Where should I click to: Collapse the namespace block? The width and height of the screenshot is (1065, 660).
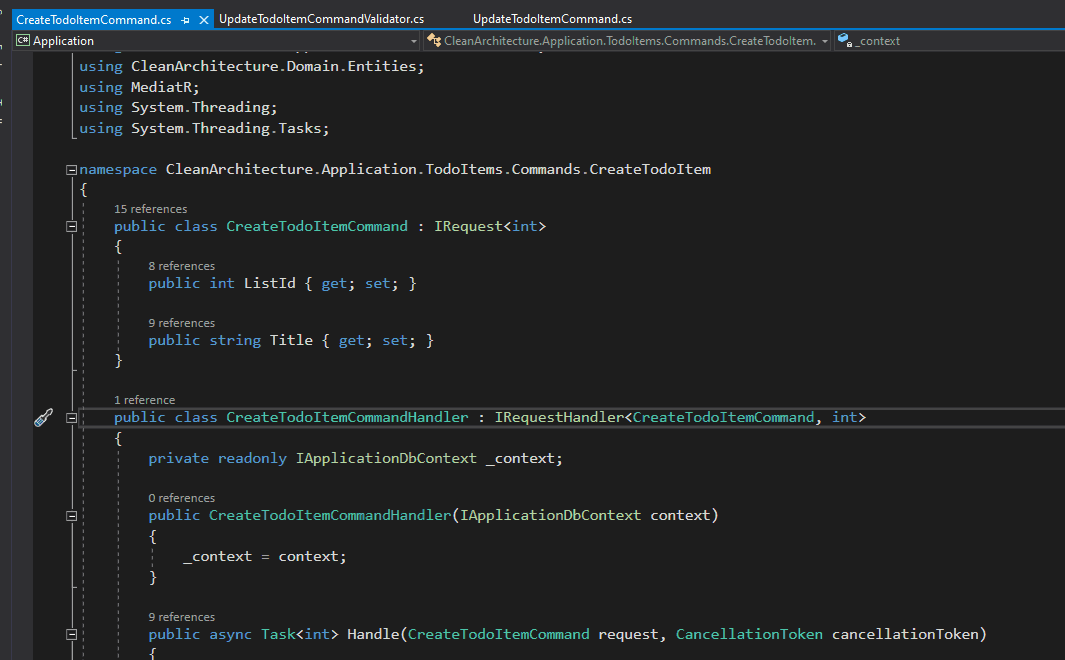point(71,170)
